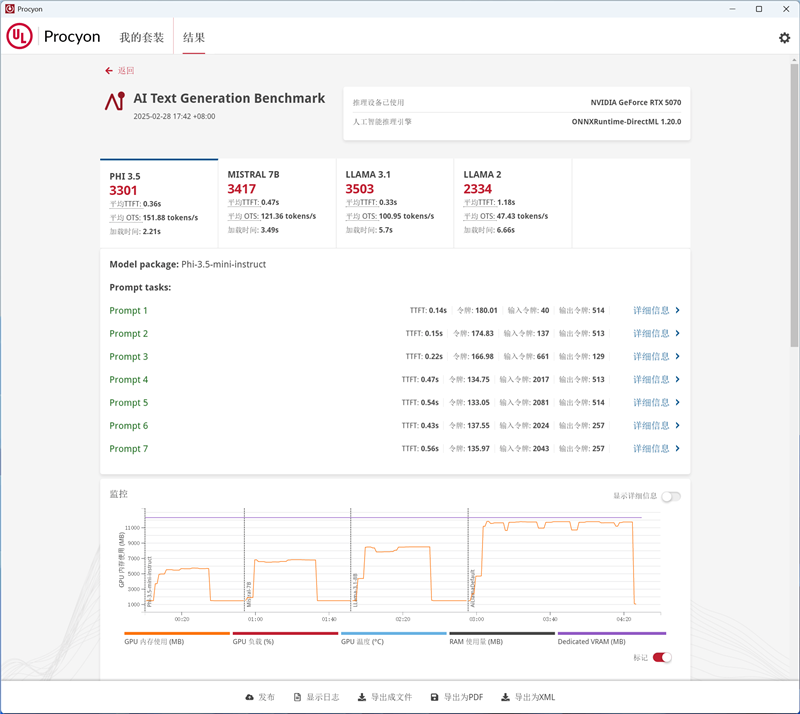Click the 导出为PDF save icon
800x714 pixels.
435,697
